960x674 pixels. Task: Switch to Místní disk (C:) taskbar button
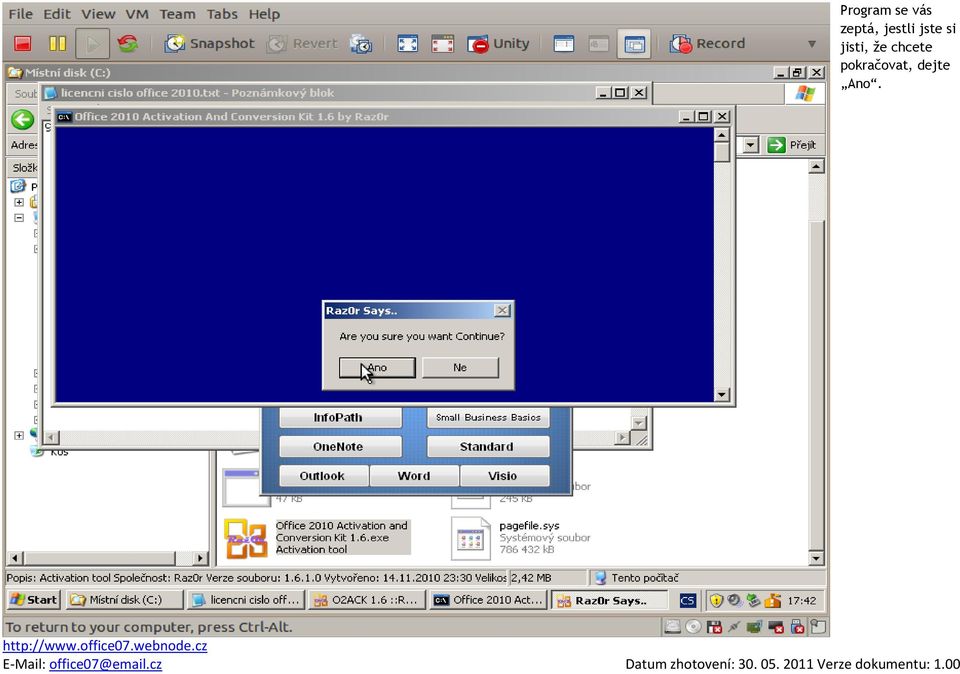pos(125,601)
